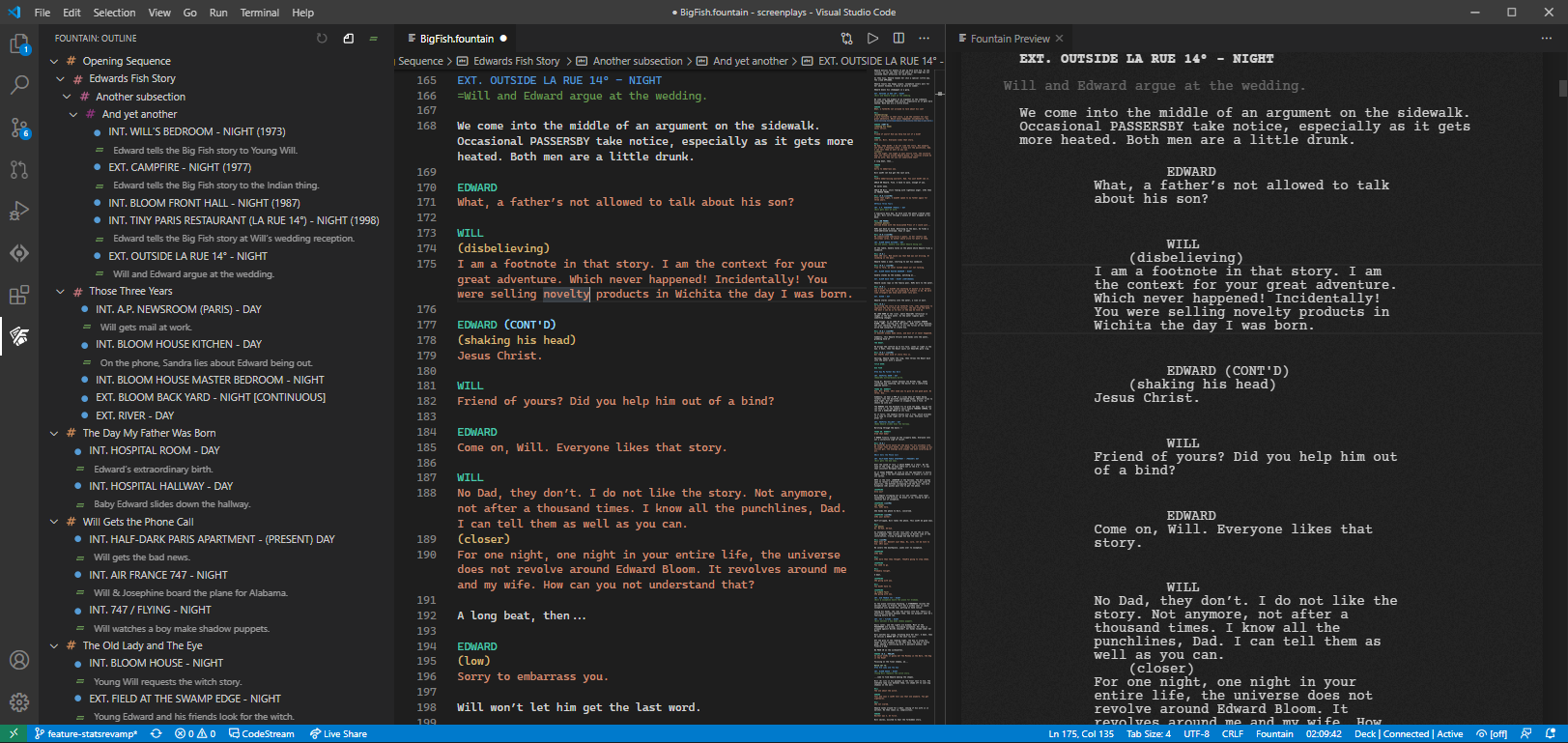The width and height of the screenshot is (1568, 743).
Task: Collapse Edwards Fish Story outline node
Action: (x=61, y=79)
